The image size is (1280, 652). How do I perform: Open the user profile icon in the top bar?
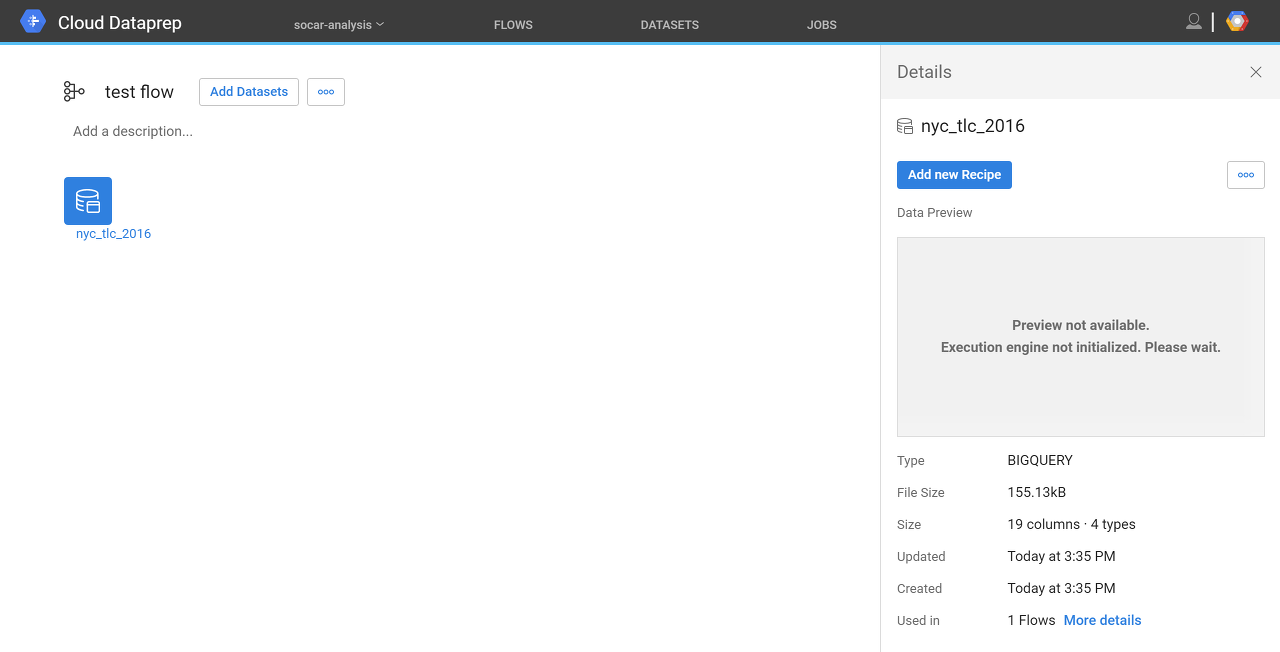point(1193,20)
